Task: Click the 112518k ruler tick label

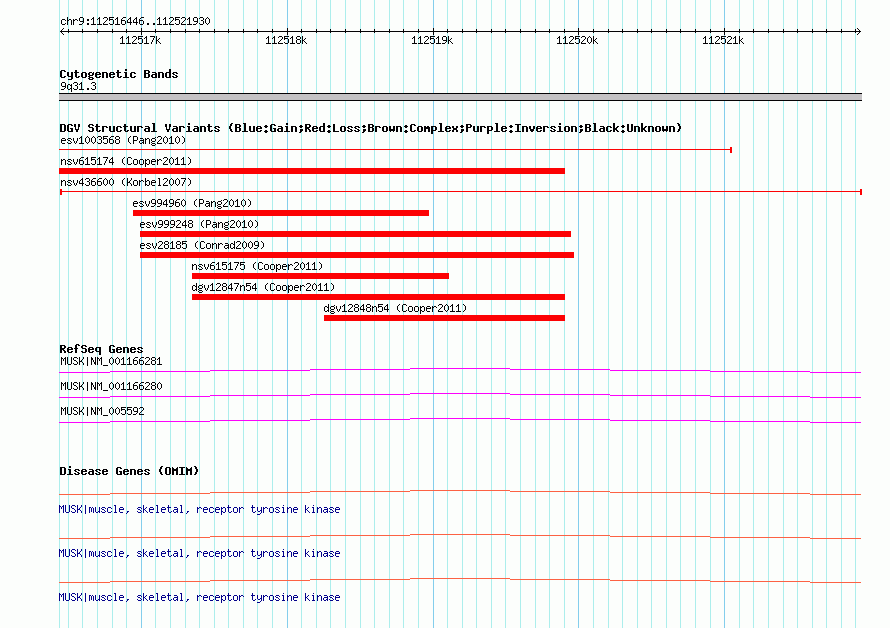Action: 286,40
